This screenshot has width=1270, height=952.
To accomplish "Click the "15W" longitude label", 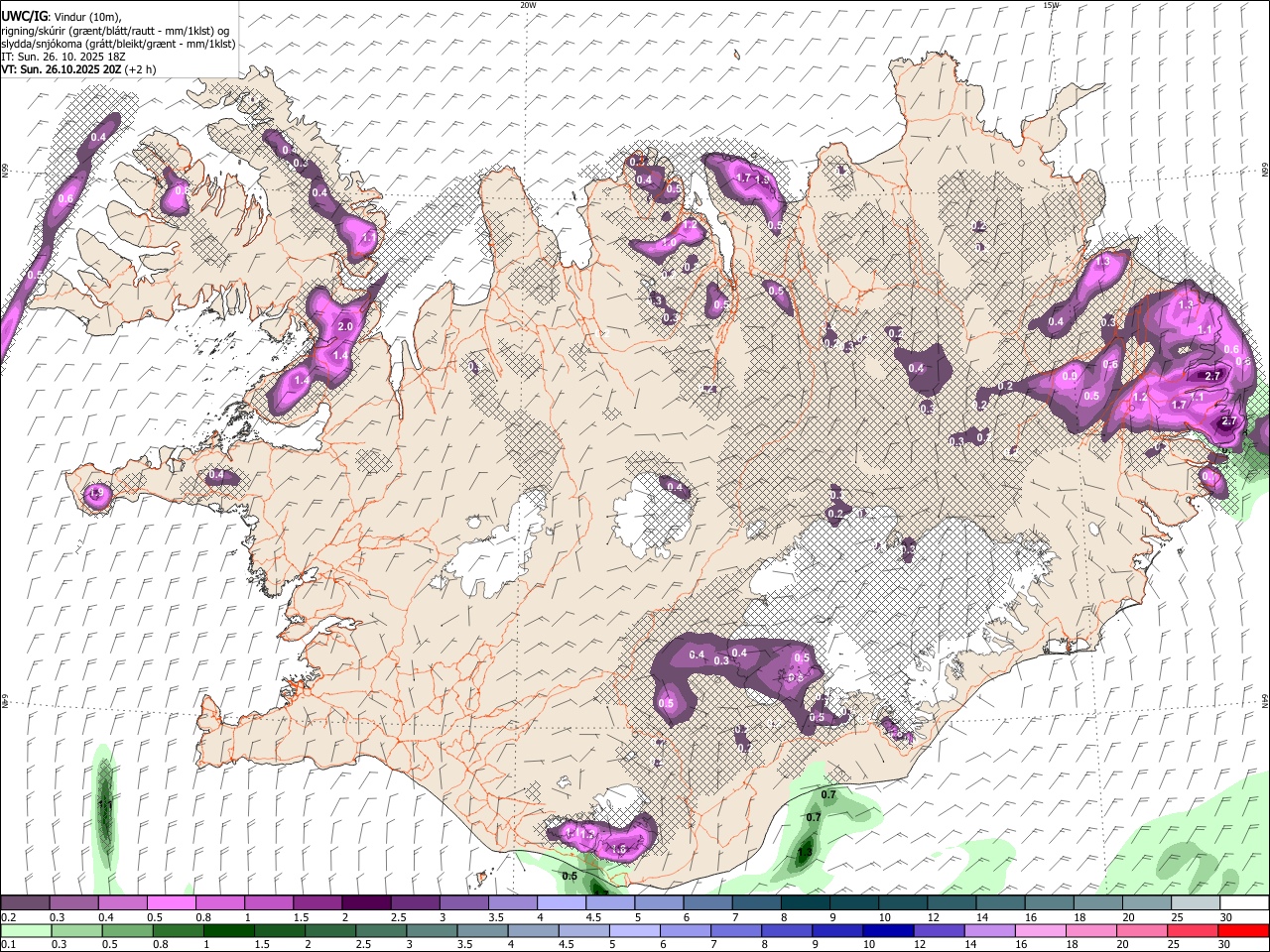I will click(x=1051, y=5).
